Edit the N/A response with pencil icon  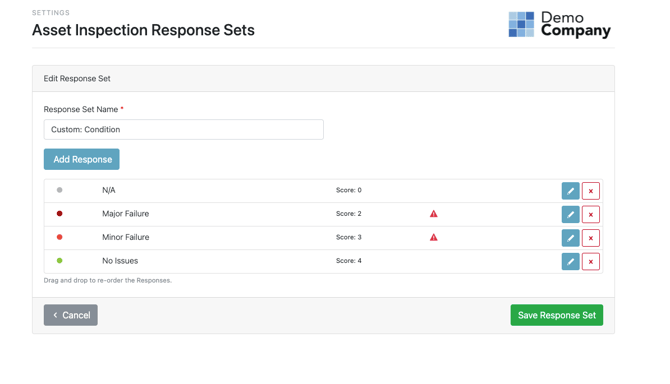point(570,191)
